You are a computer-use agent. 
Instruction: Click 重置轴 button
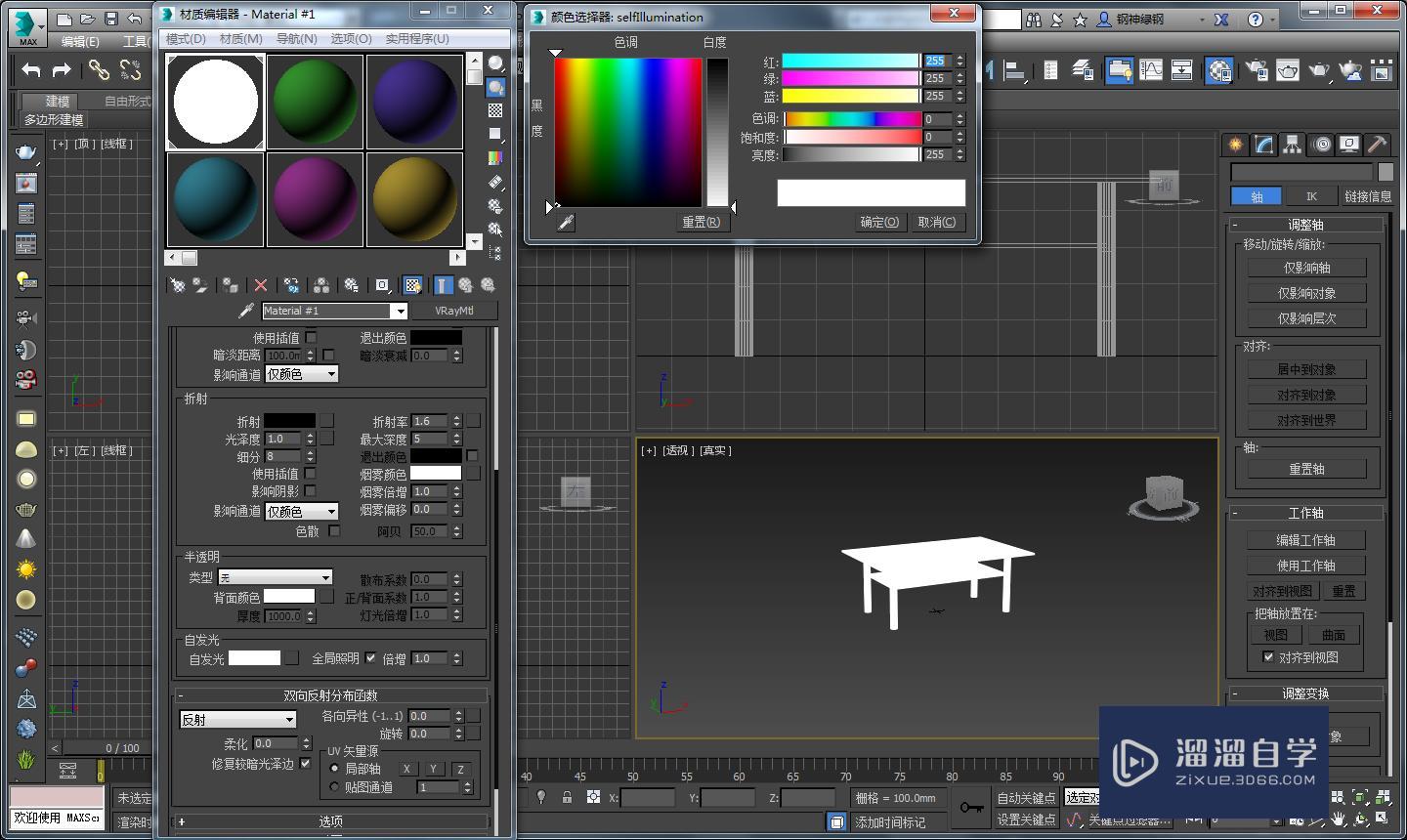click(x=1306, y=469)
